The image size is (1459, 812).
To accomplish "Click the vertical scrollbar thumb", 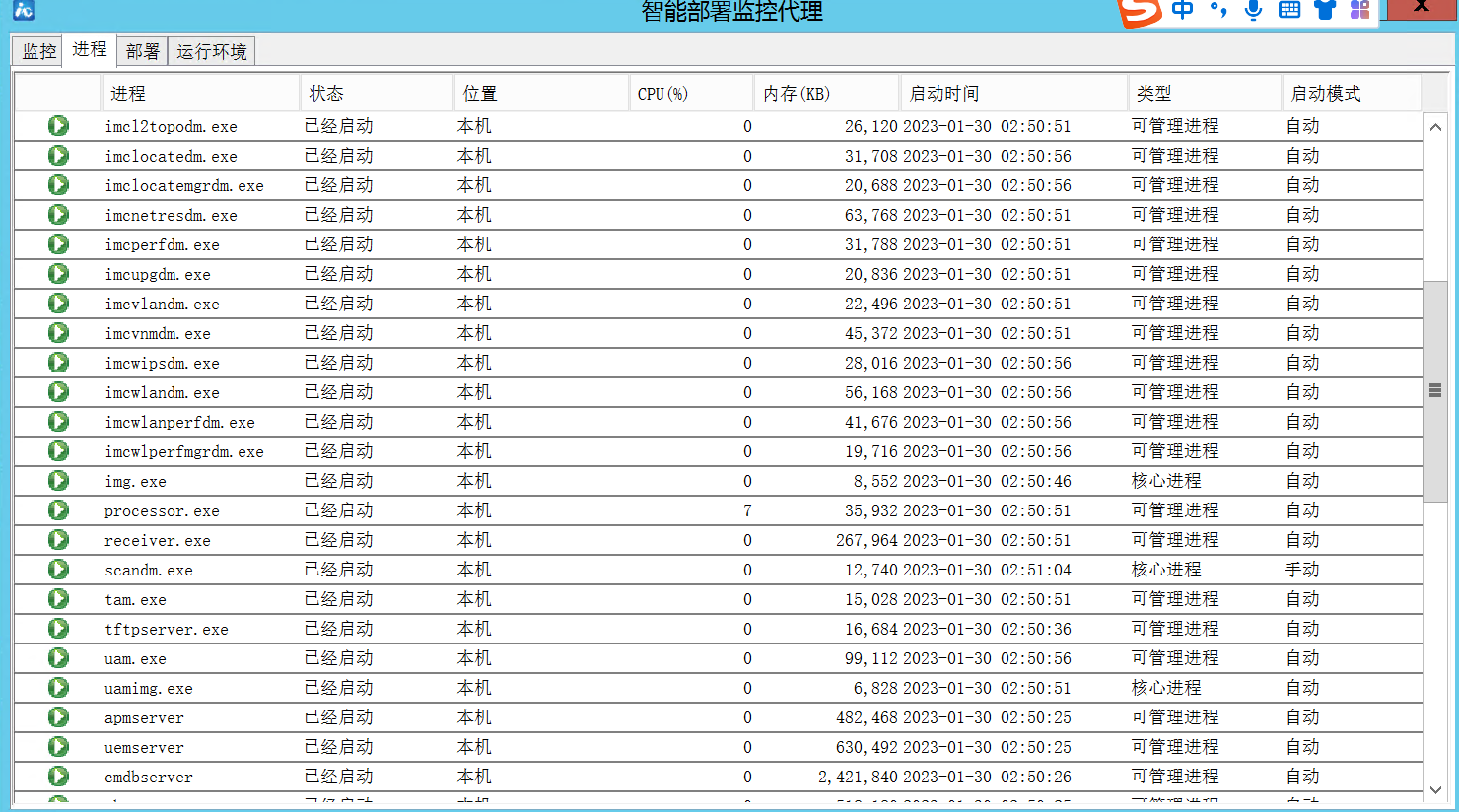I will click(1435, 391).
